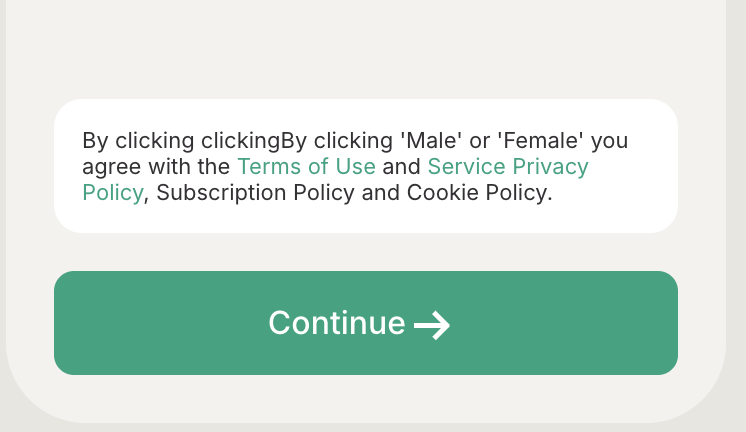Image resolution: width=746 pixels, height=432 pixels.
Task: Click the Subscription Policy text
Action: (x=255, y=192)
